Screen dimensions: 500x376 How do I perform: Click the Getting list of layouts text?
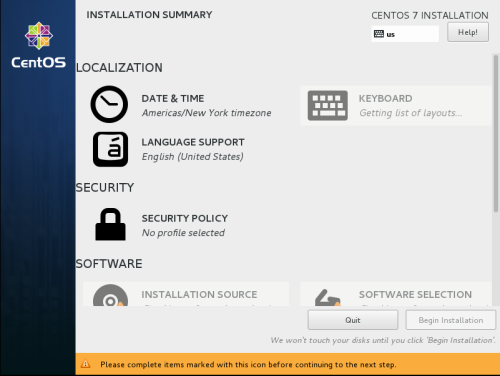coord(411,113)
